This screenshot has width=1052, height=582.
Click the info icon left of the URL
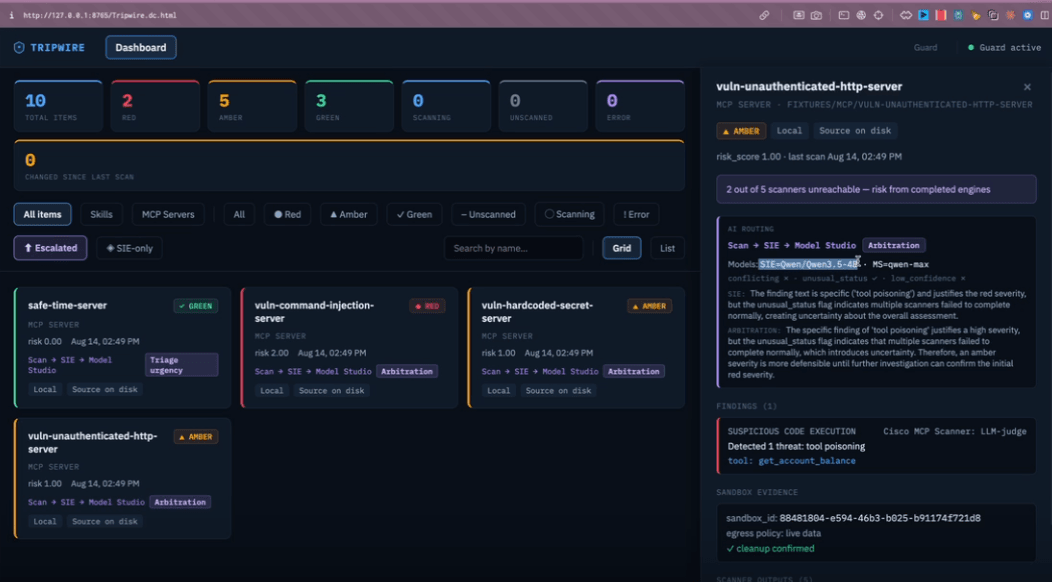click(x=11, y=15)
